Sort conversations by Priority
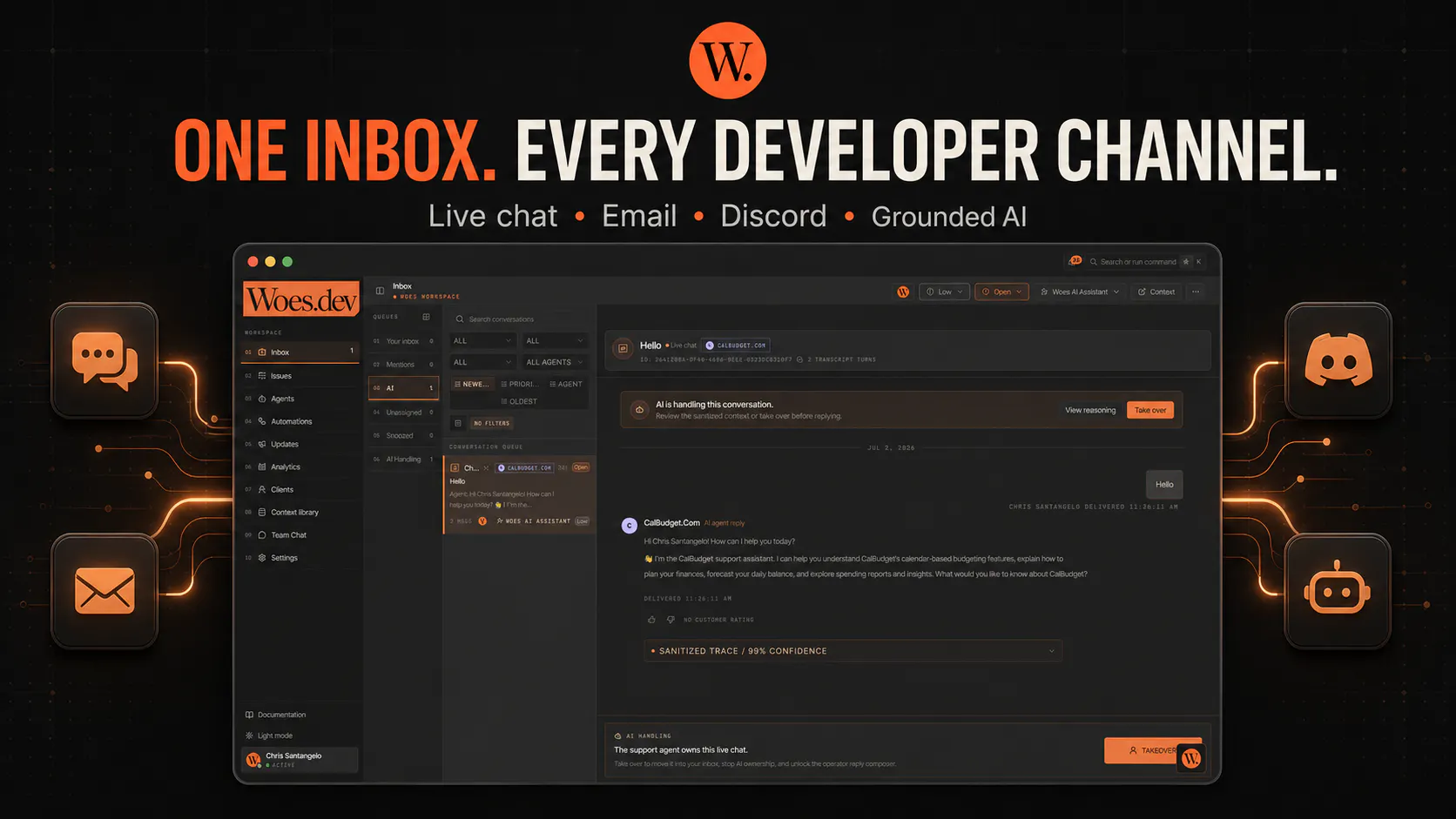This screenshot has width=1456, height=819. 520,384
